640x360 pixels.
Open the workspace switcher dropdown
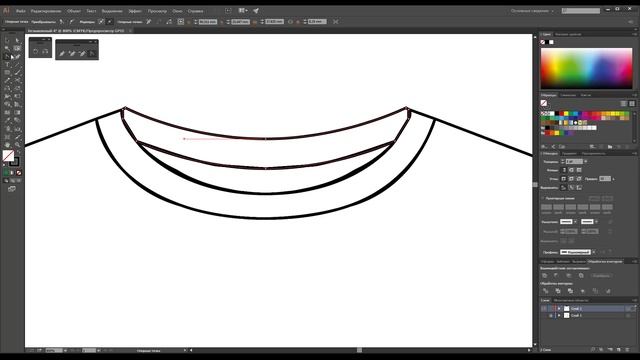(x=532, y=11)
